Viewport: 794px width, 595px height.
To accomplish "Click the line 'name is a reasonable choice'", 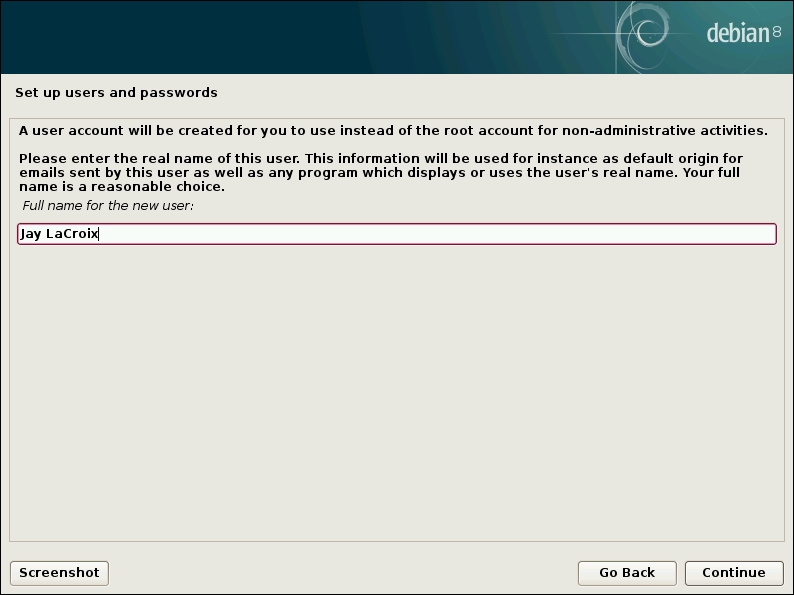I will click(x=122, y=187).
